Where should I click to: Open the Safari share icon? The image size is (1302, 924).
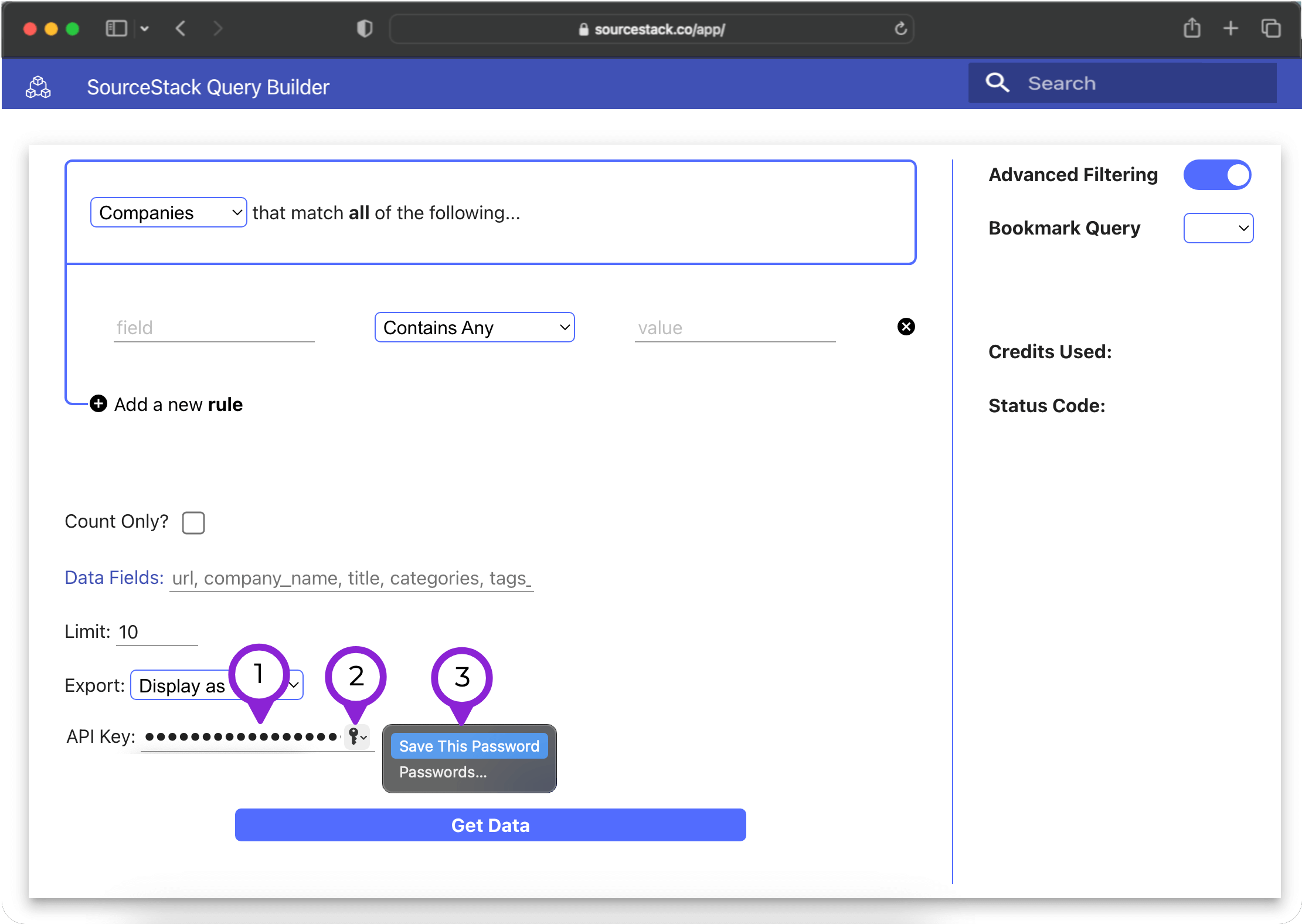point(1192,28)
